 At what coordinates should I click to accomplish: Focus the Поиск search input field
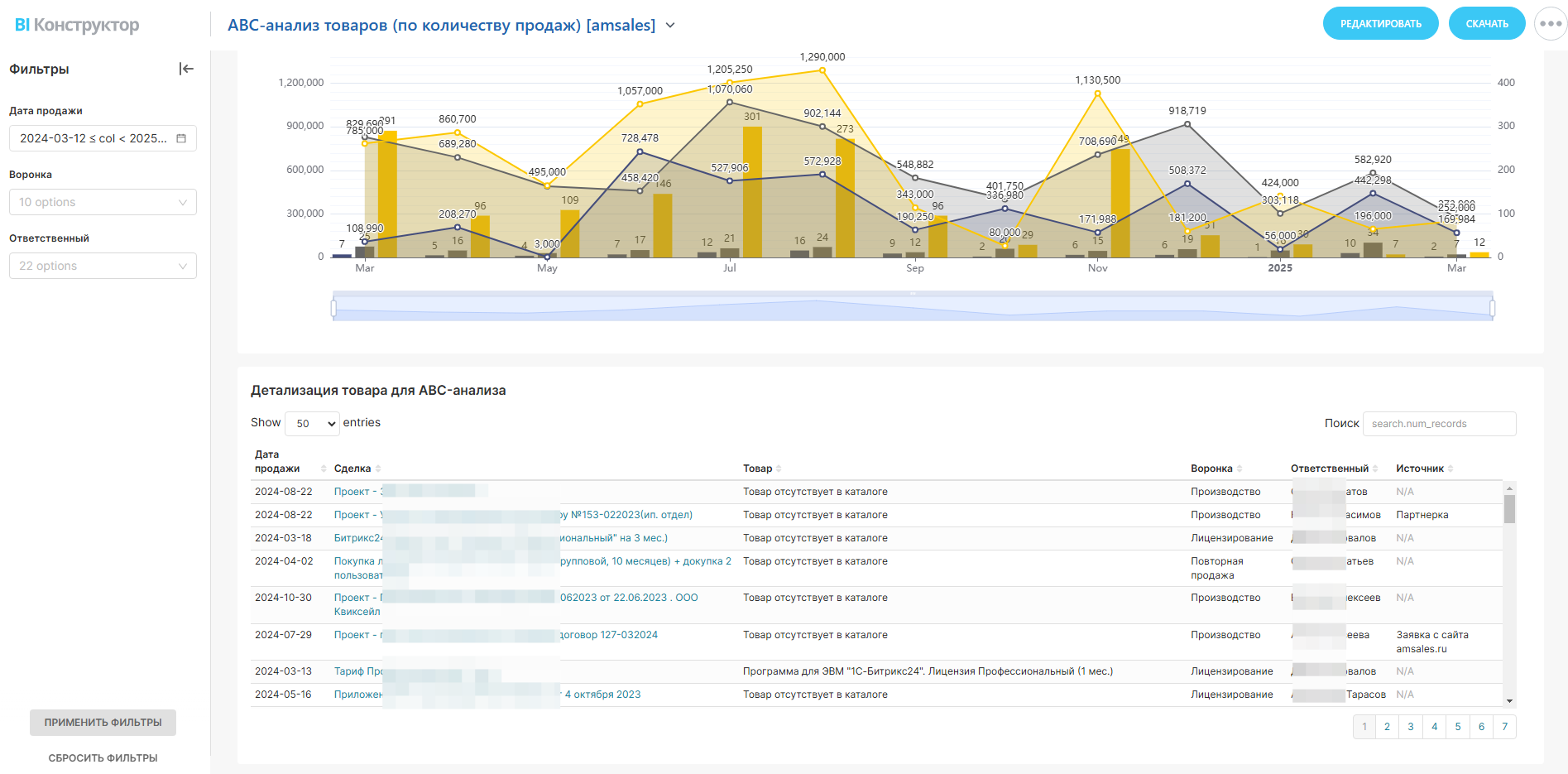(1438, 424)
